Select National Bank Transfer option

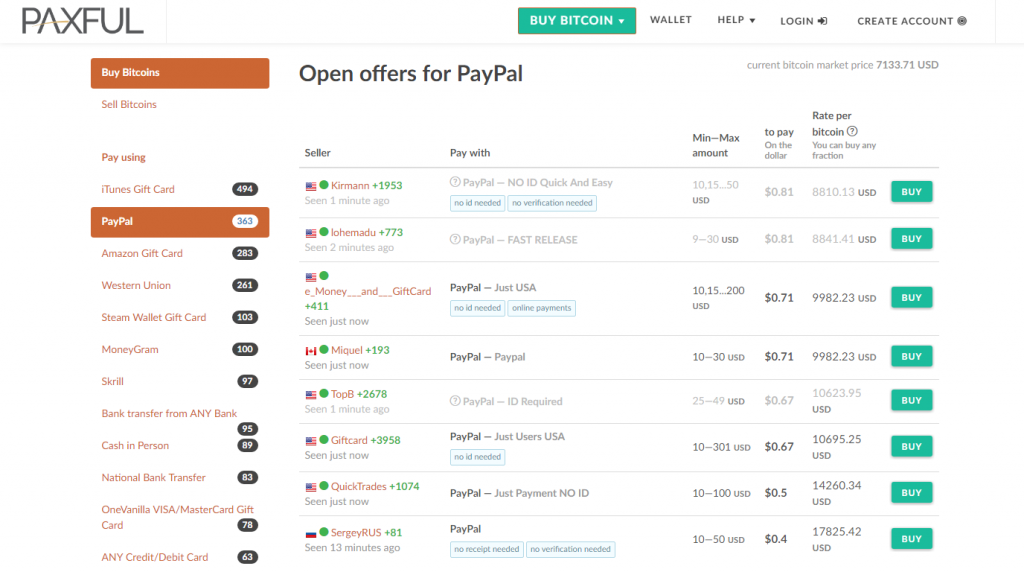[153, 477]
